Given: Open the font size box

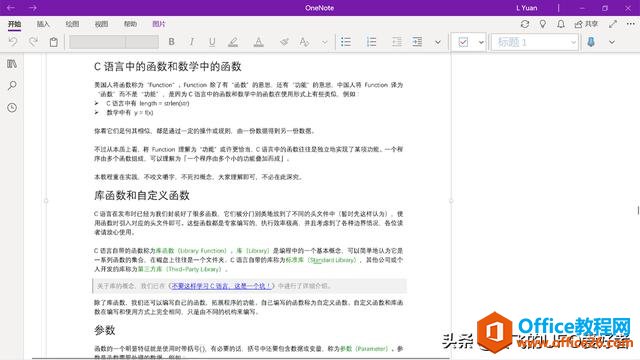Looking at the screenshot, I should [x=142, y=42].
